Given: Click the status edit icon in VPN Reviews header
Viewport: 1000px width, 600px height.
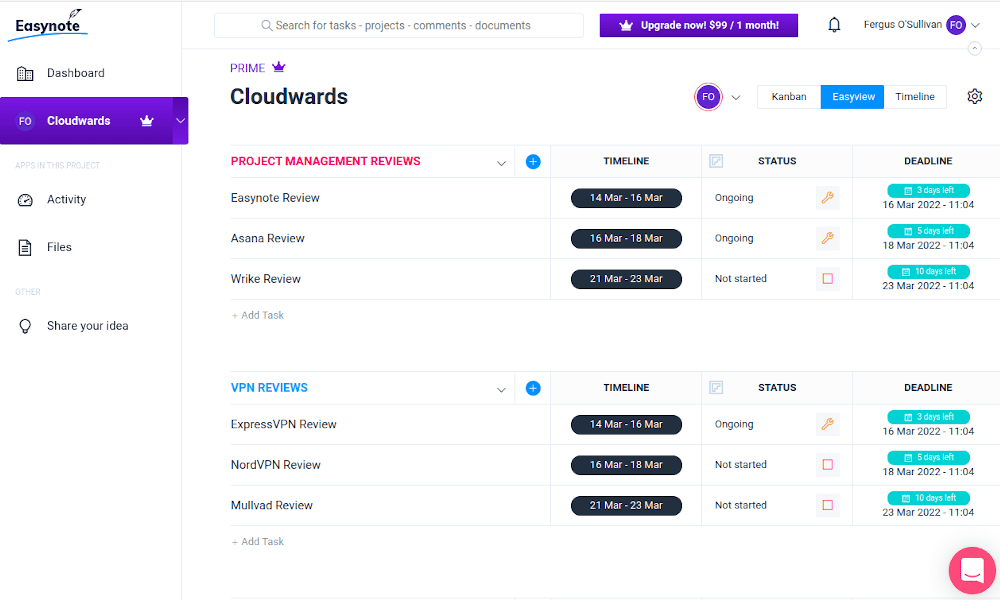Looking at the screenshot, I should tap(716, 388).
